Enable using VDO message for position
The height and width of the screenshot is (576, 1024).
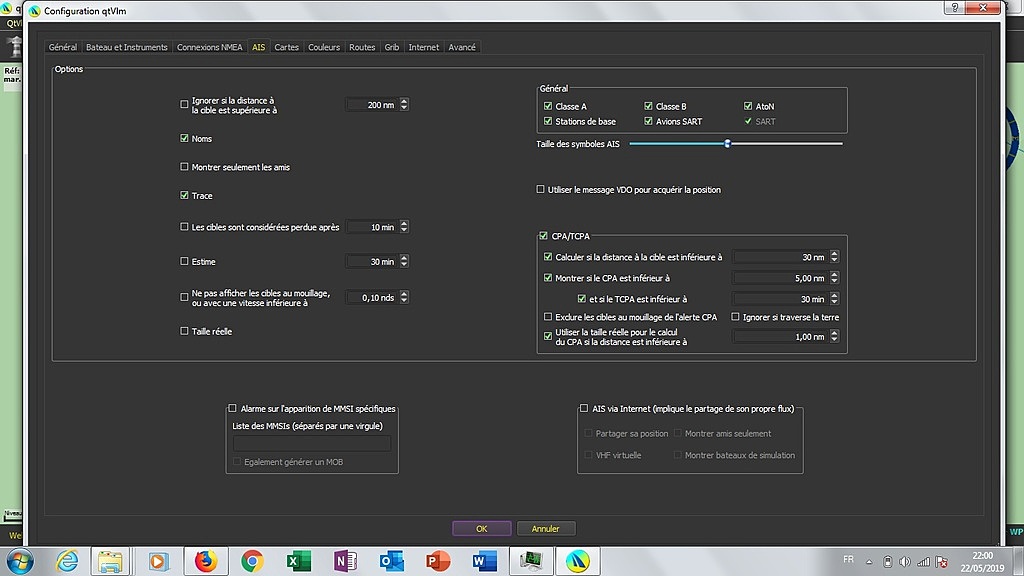point(540,189)
